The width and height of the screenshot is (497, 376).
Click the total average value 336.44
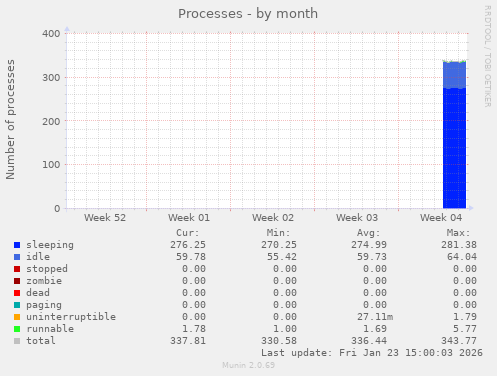point(369,341)
